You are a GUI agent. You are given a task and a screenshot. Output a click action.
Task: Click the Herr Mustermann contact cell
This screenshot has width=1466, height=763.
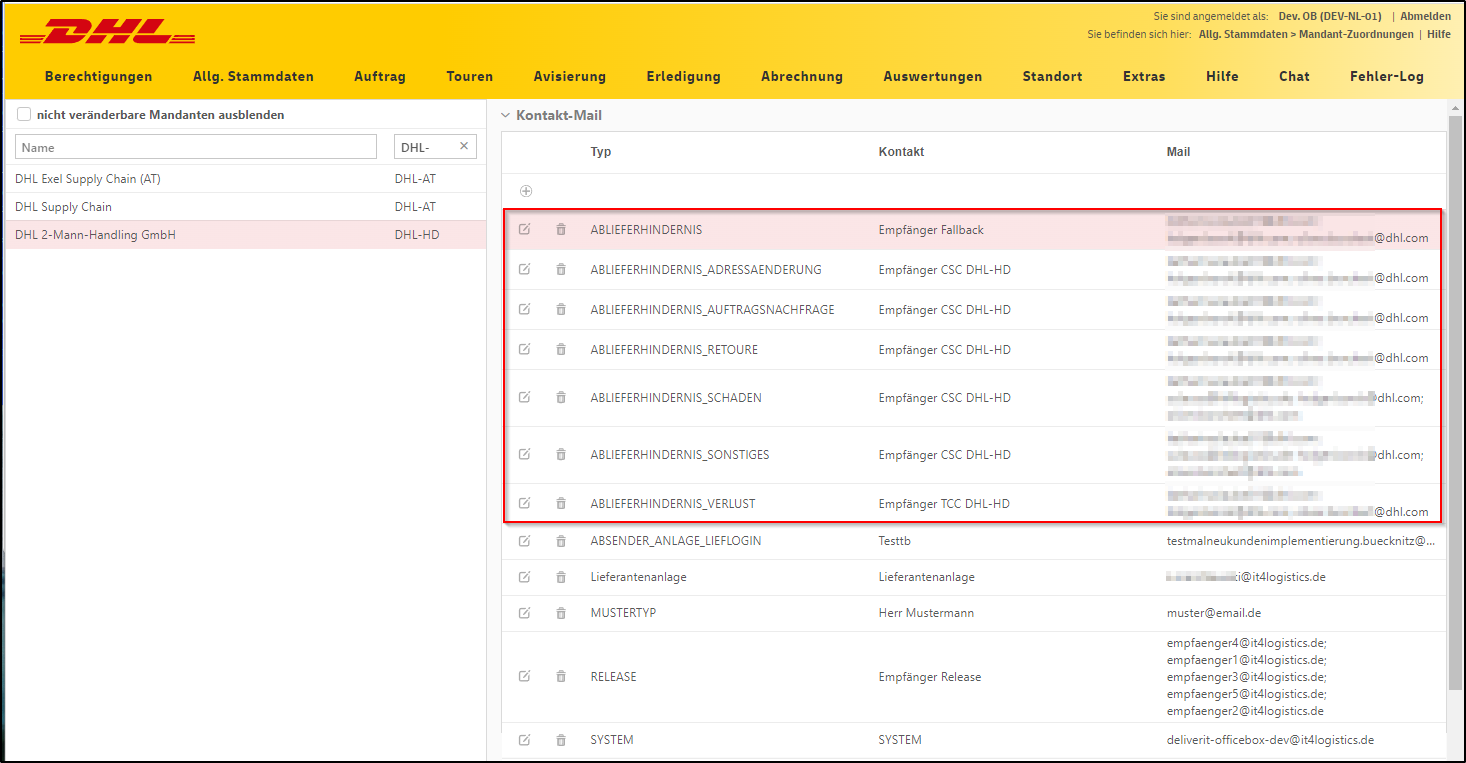click(x=926, y=613)
